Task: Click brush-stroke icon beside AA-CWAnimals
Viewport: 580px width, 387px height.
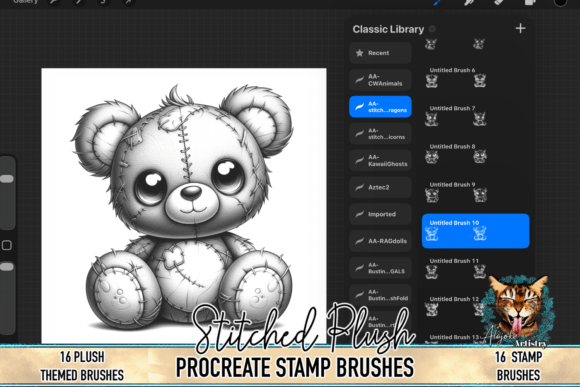Action: point(359,80)
